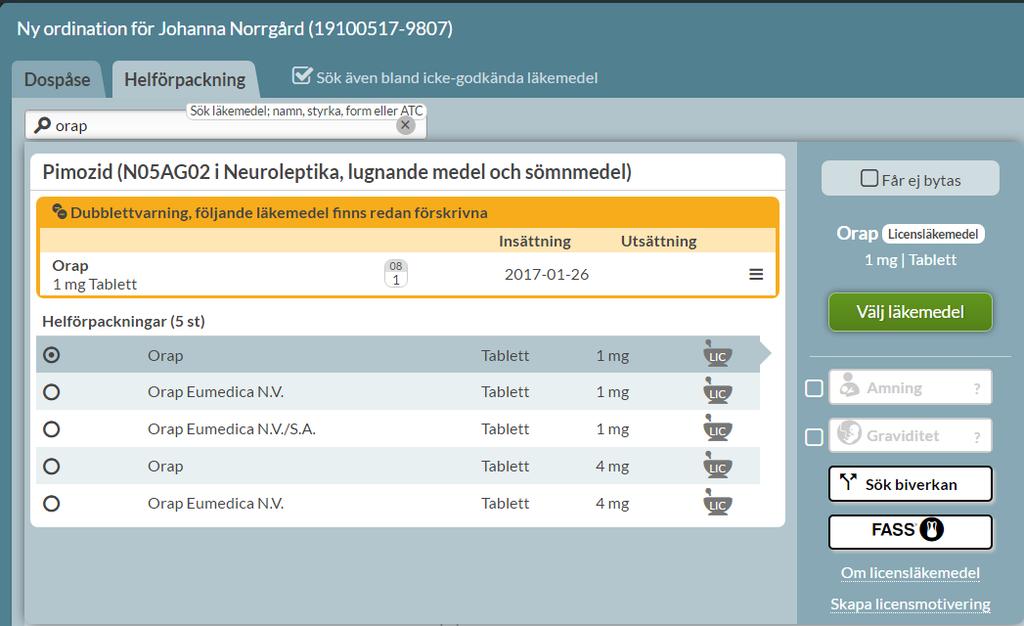
Task: Select Orap Eumedica N.V./S.A. radio button
Action: coord(51,429)
